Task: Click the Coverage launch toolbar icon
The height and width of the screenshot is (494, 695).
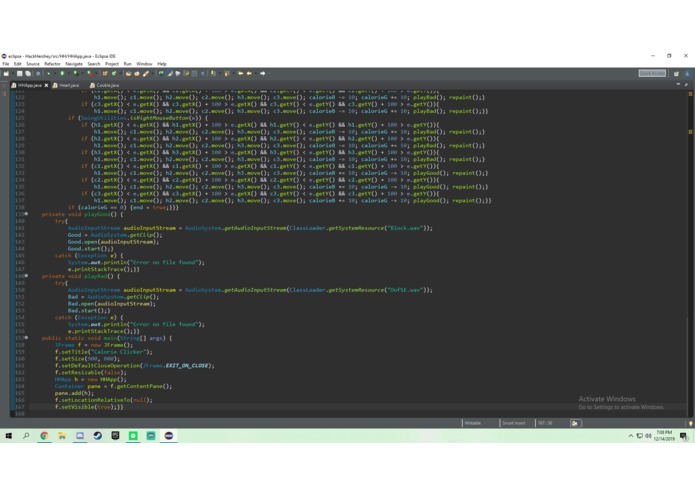Action: click(x=76, y=73)
